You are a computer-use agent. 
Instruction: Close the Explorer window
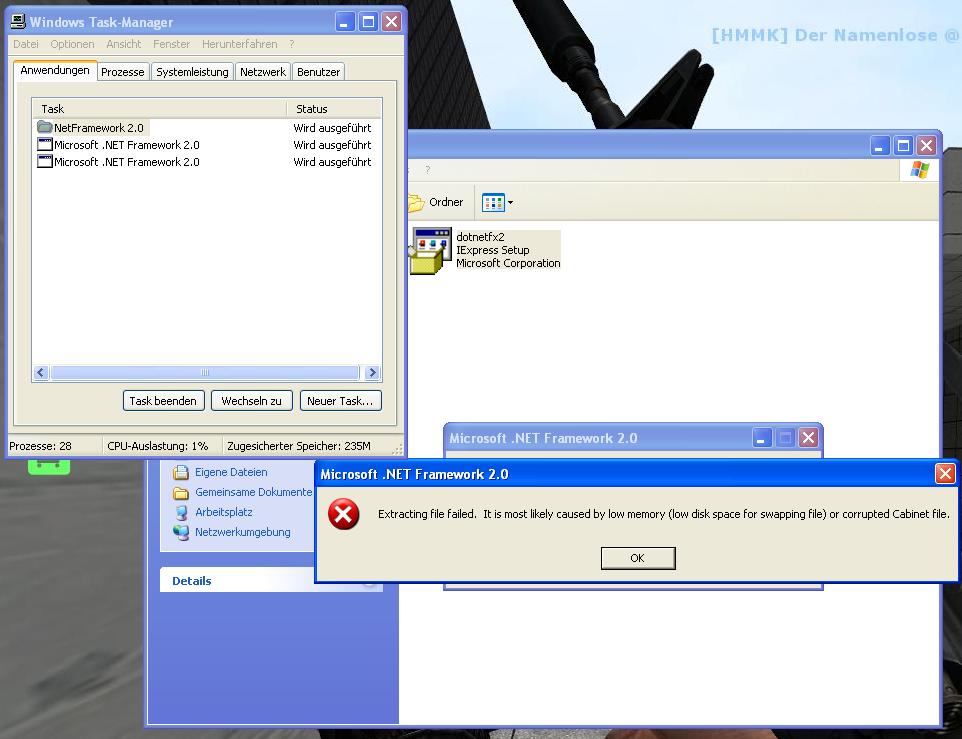click(x=926, y=145)
